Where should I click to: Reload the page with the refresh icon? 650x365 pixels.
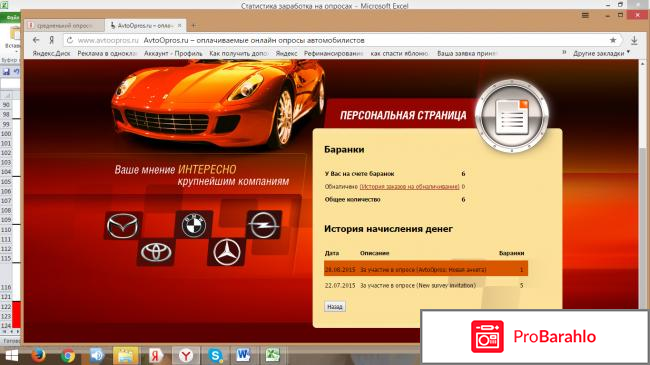pyautogui.click(x=70, y=40)
